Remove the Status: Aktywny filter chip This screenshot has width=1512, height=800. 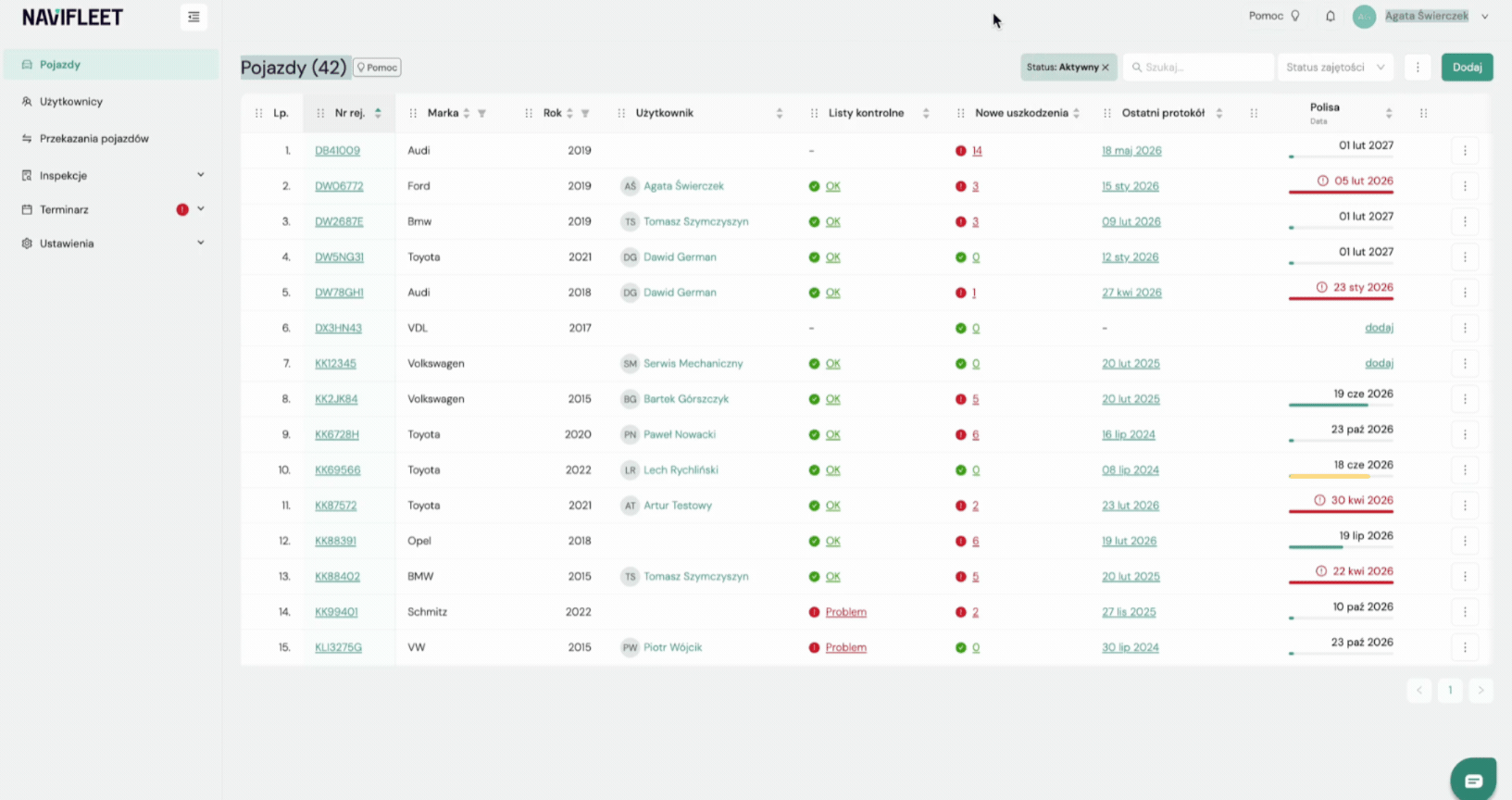click(1106, 68)
